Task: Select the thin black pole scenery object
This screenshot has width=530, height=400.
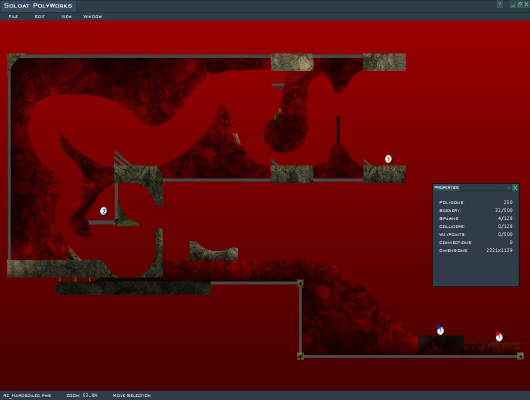Action: 338,130
